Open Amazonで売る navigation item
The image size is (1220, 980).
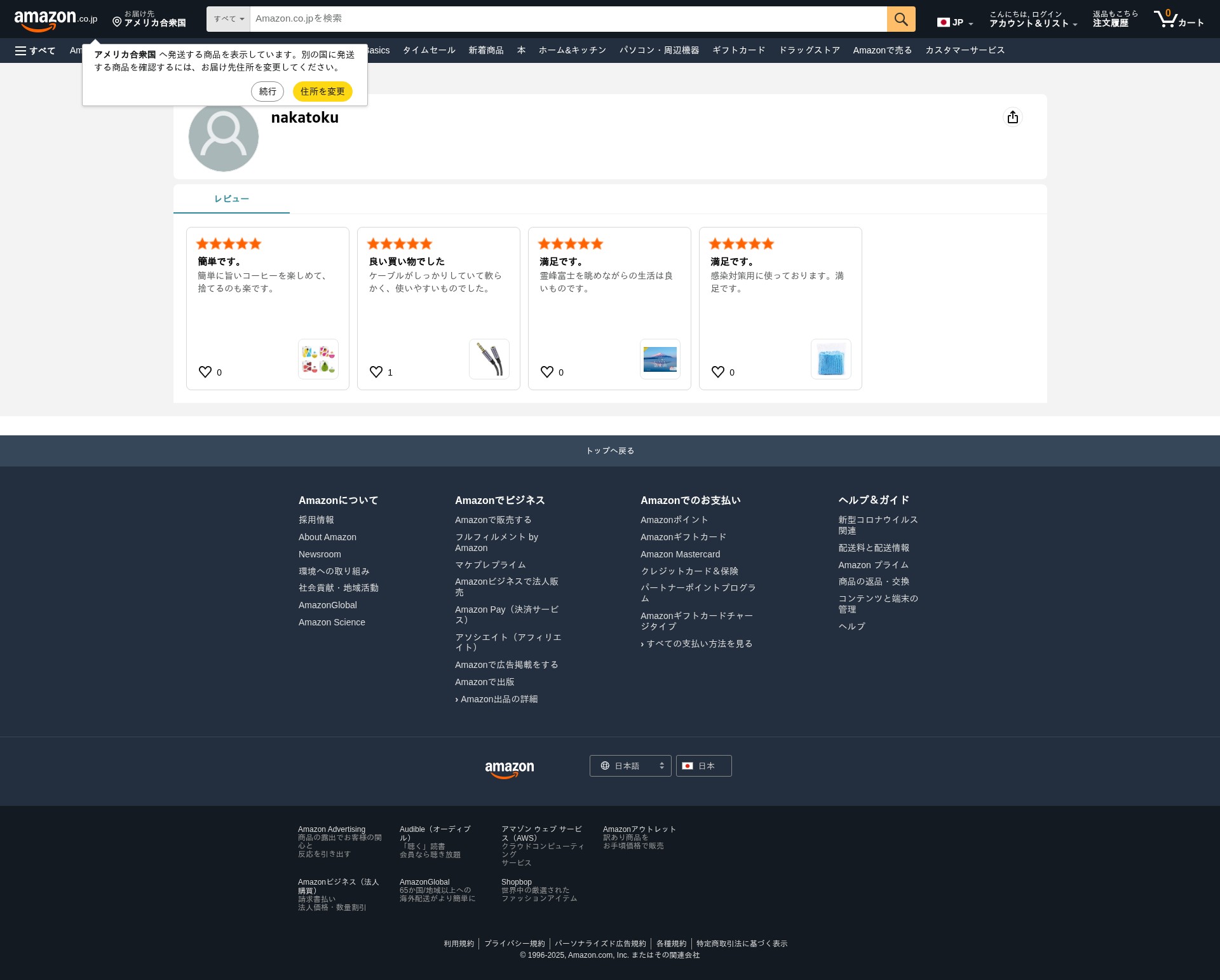pyautogui.click(x=883, y=50)
